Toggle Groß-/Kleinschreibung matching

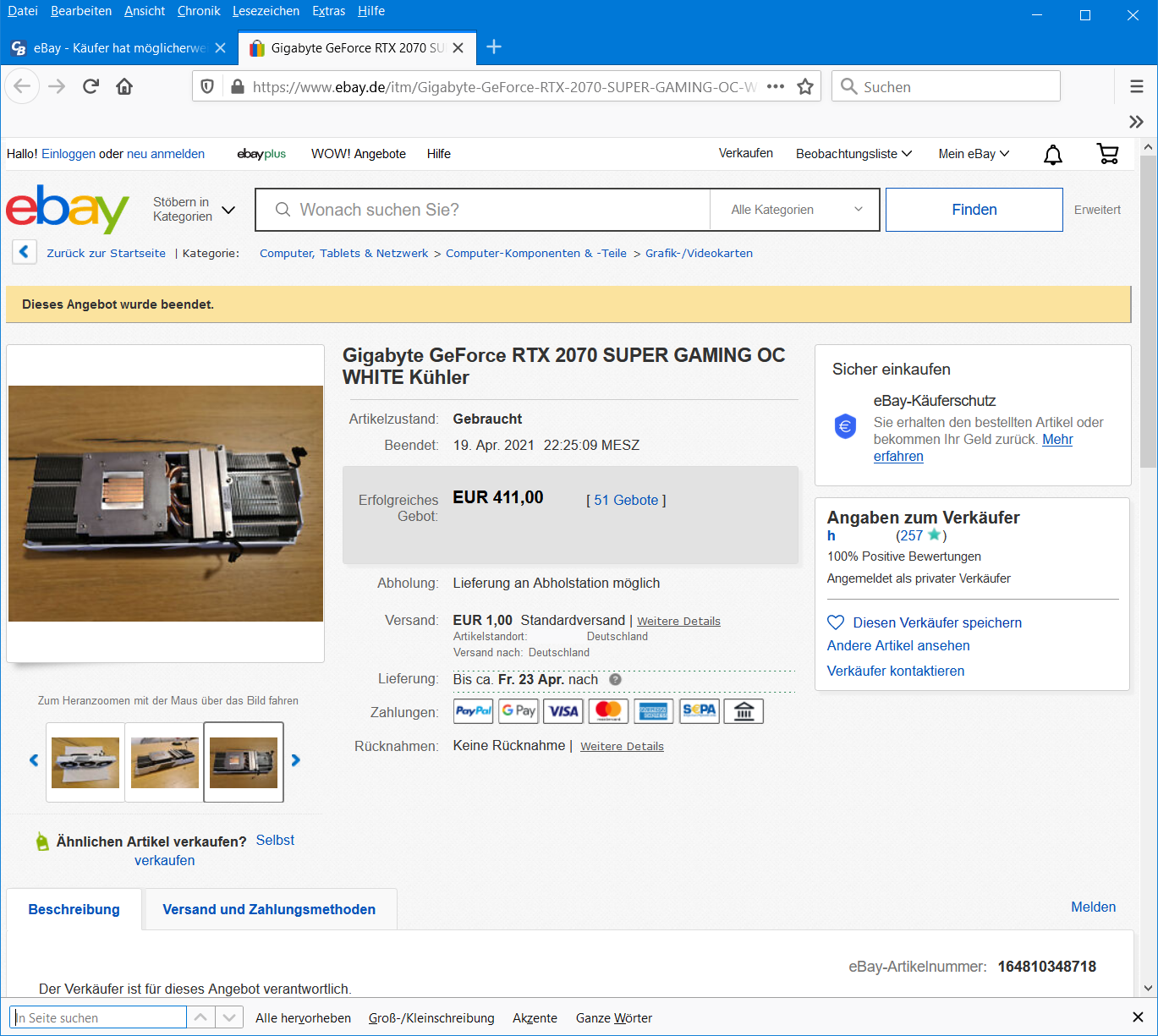(431, 1018)
